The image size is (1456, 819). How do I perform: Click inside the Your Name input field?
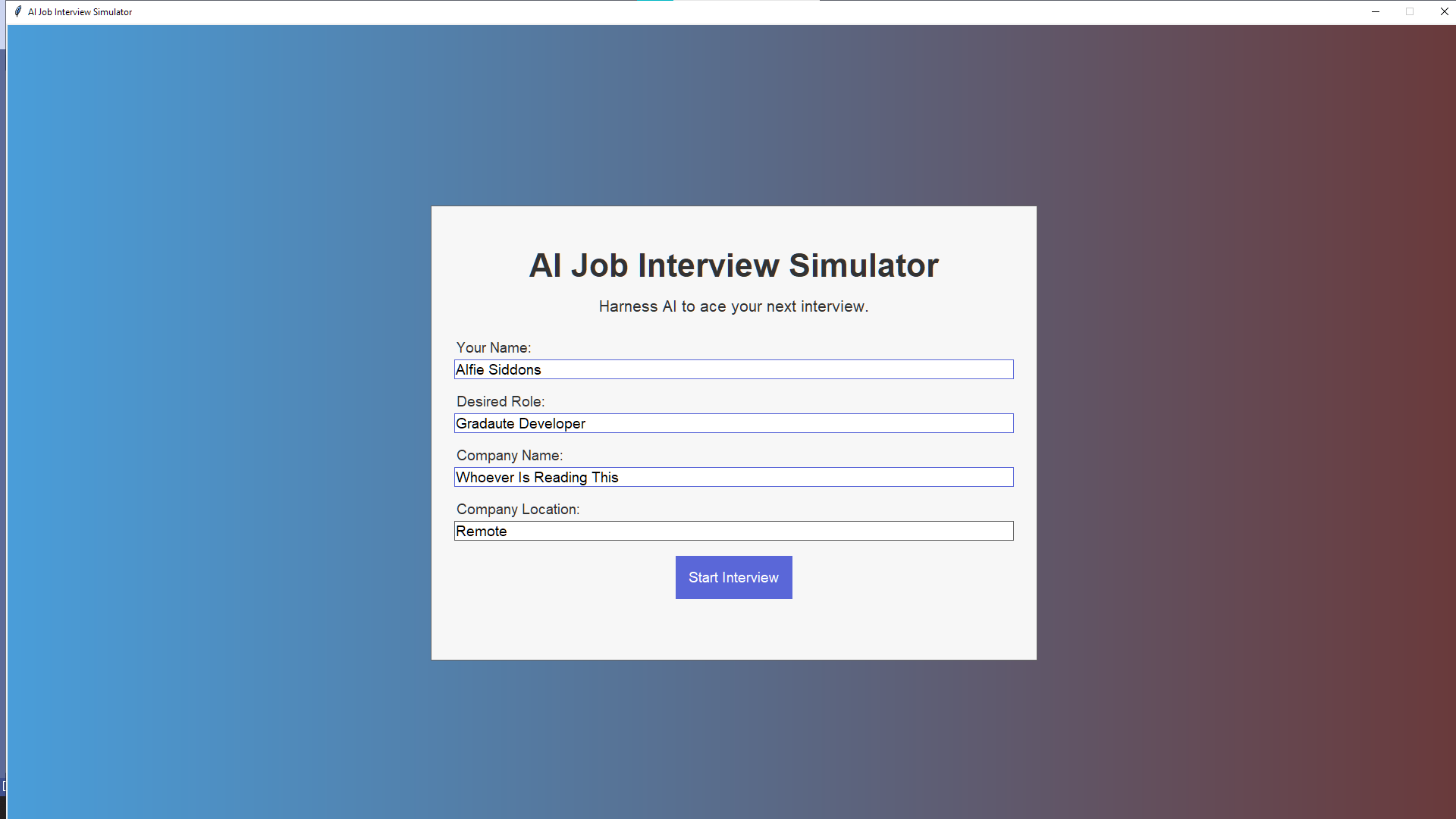[x=733, y=369]
